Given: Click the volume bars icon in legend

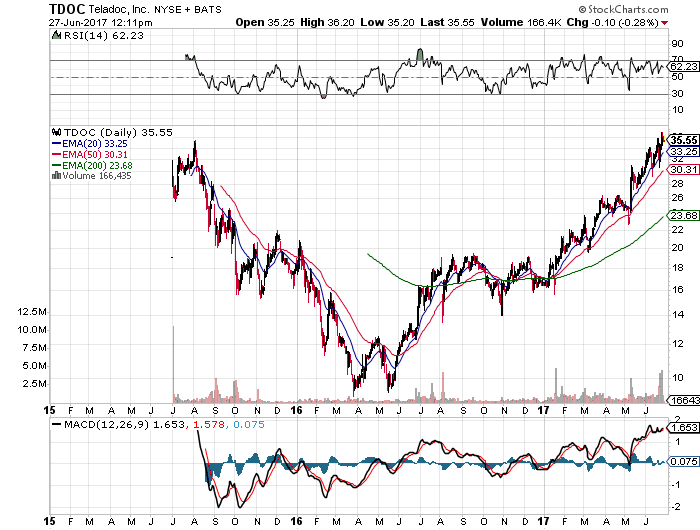Looking at the screenshot, I should (57, 175).
